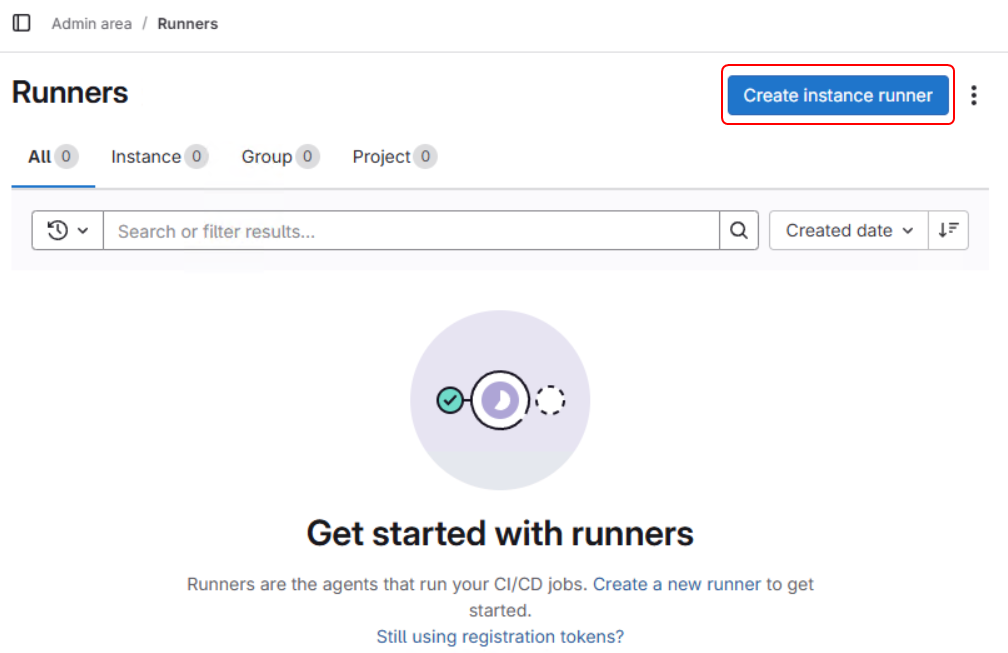The image size is (1008, 653).
Task: Open the recent searches history dropdown
Action: [68, 231]
